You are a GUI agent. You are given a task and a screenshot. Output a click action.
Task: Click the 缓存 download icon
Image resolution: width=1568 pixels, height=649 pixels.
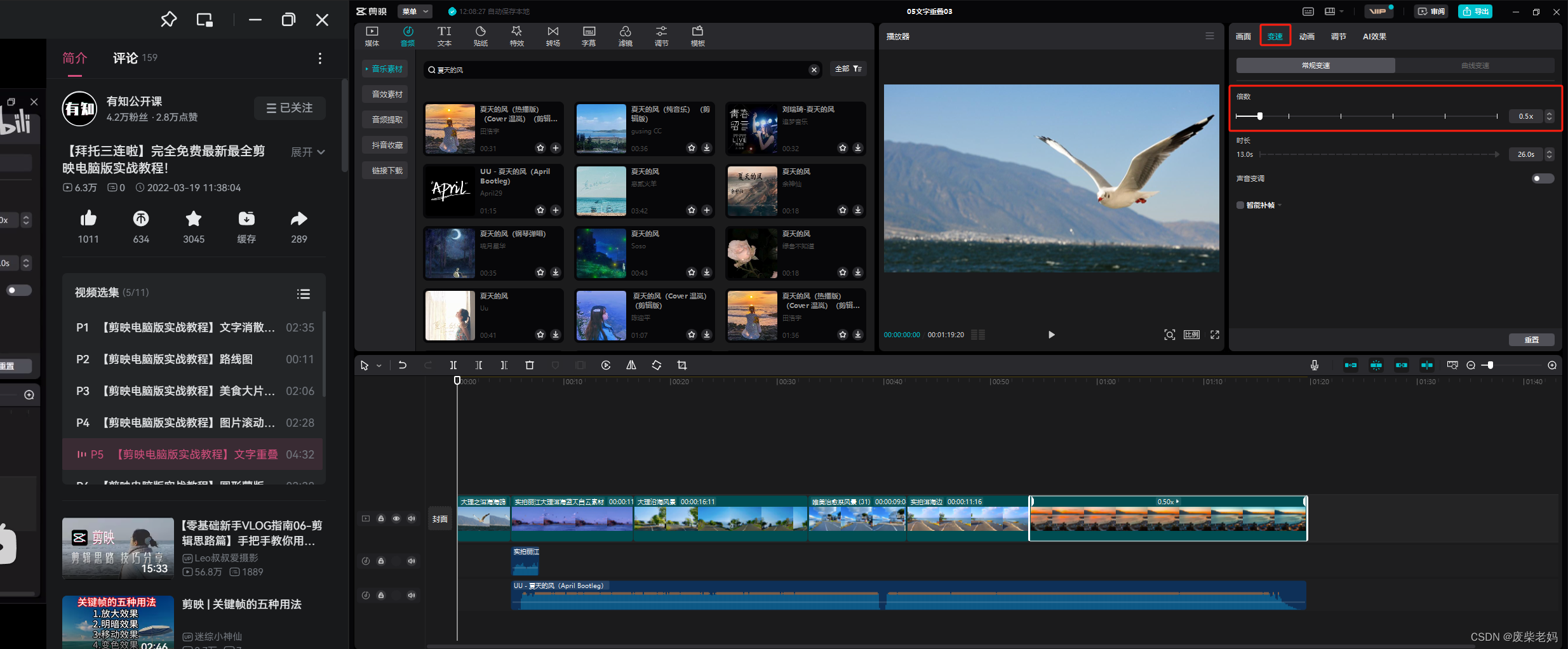coord(246,219)
